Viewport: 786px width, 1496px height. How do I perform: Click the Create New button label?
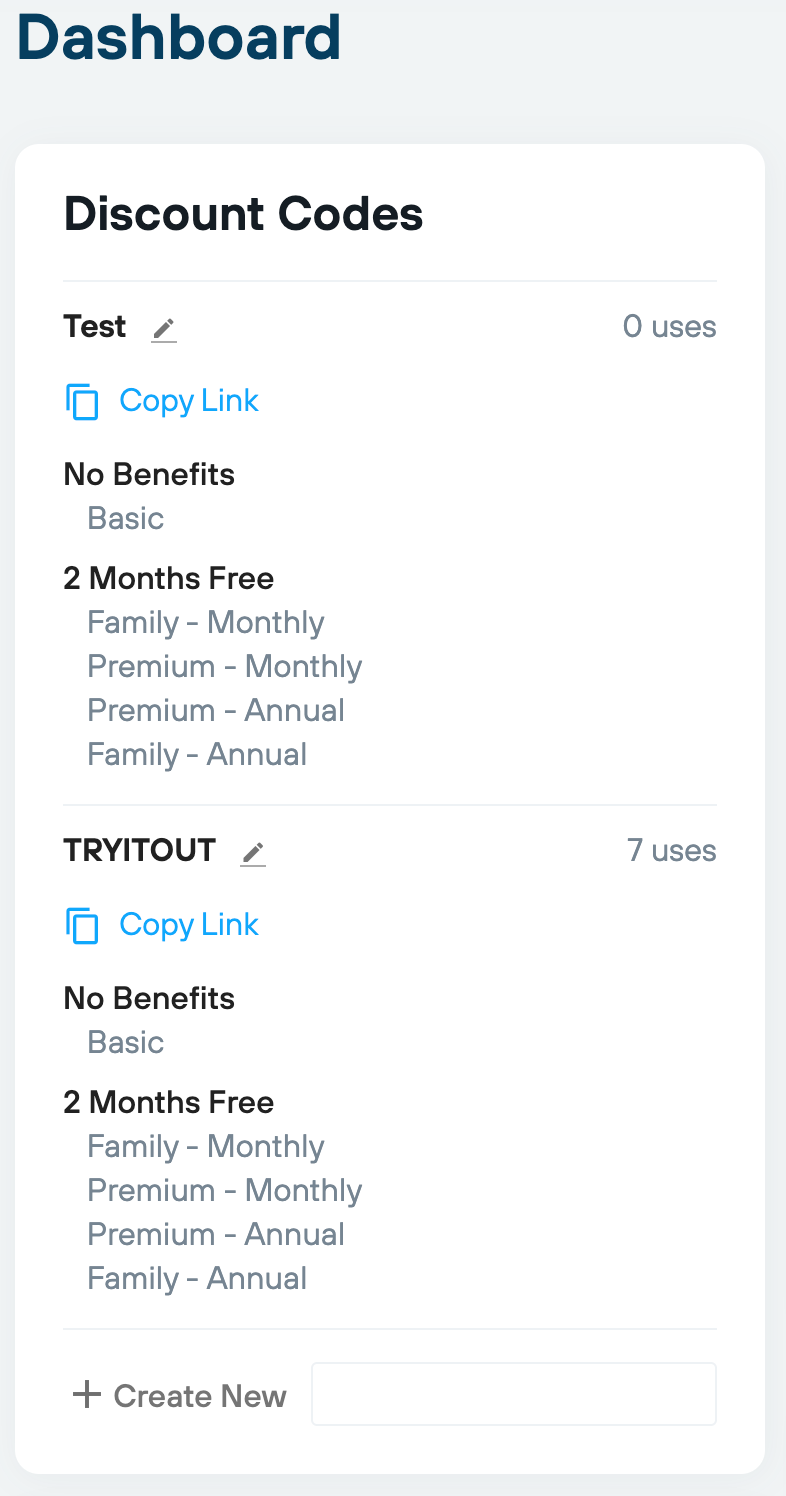200,1396
